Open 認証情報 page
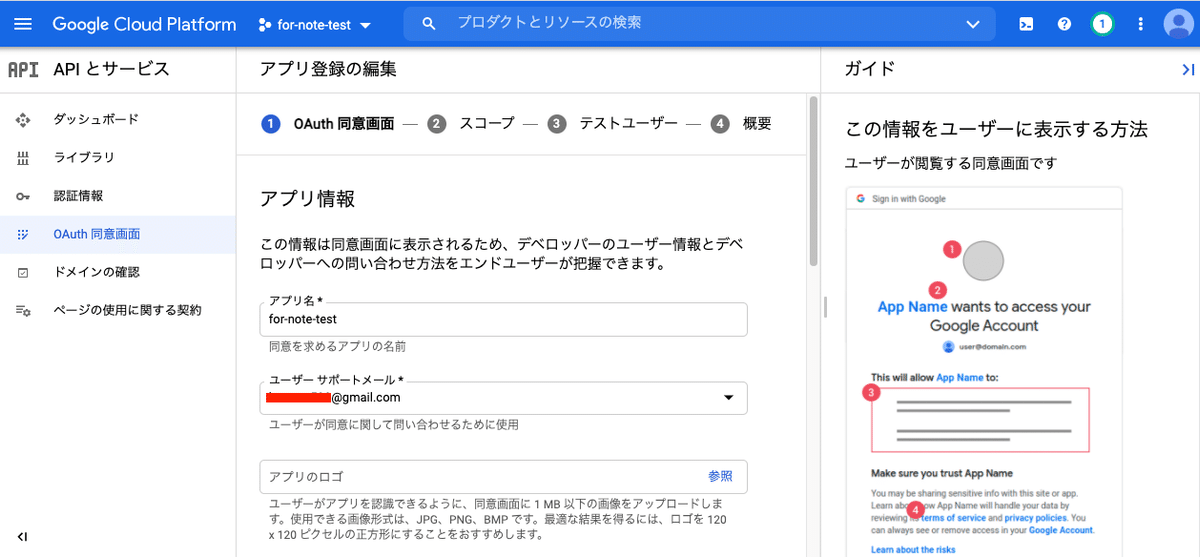 pos(78,195)
